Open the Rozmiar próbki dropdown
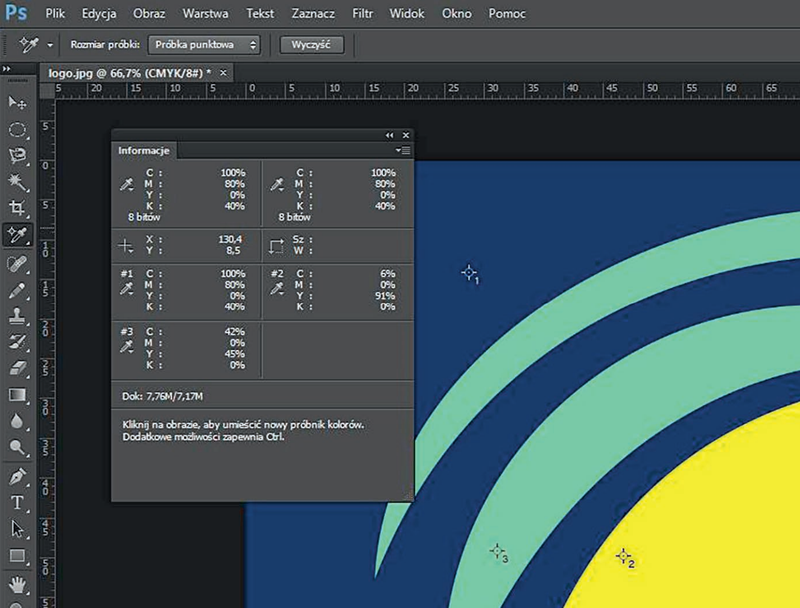Screen dimensions: 800x608 [x=204, y=45]
